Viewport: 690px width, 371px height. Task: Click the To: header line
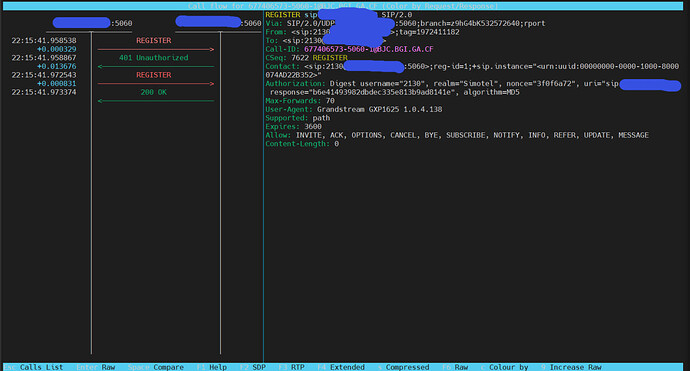tap(326, 40)
